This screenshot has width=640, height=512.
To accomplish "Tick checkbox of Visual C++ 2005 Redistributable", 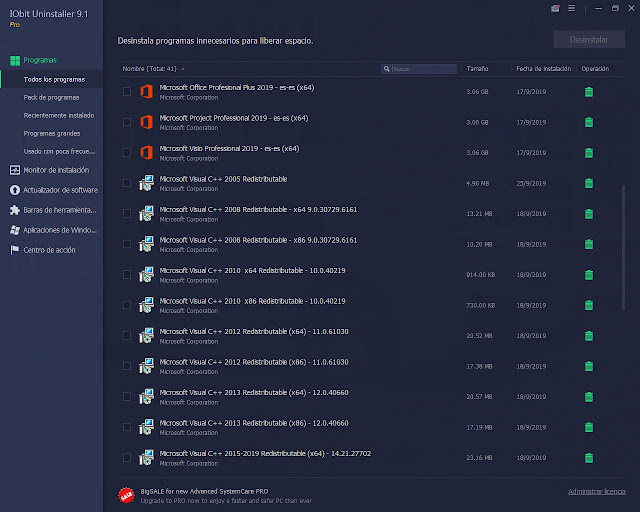I will (127, 183).
